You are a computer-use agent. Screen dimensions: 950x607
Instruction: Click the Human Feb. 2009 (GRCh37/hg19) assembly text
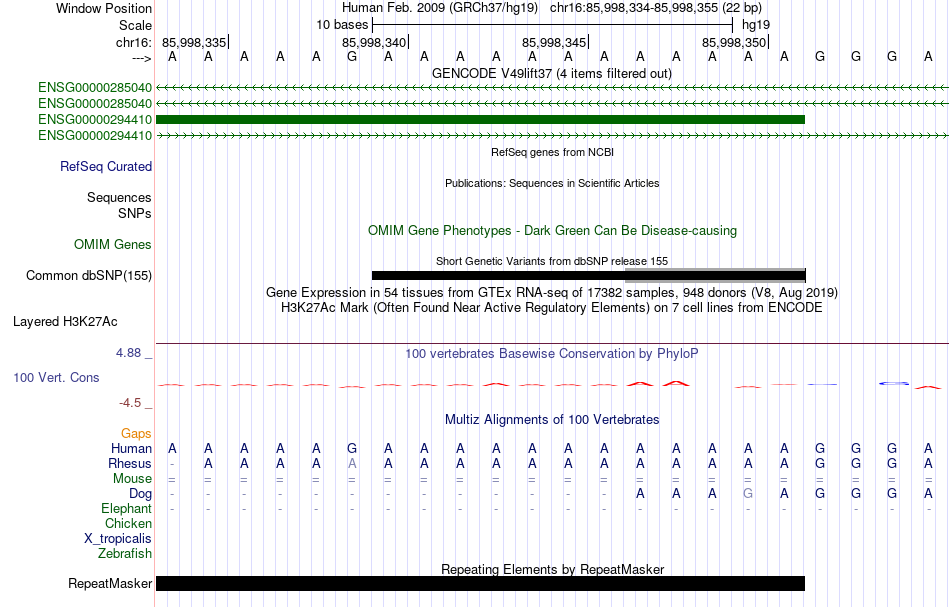pos(440,8)
